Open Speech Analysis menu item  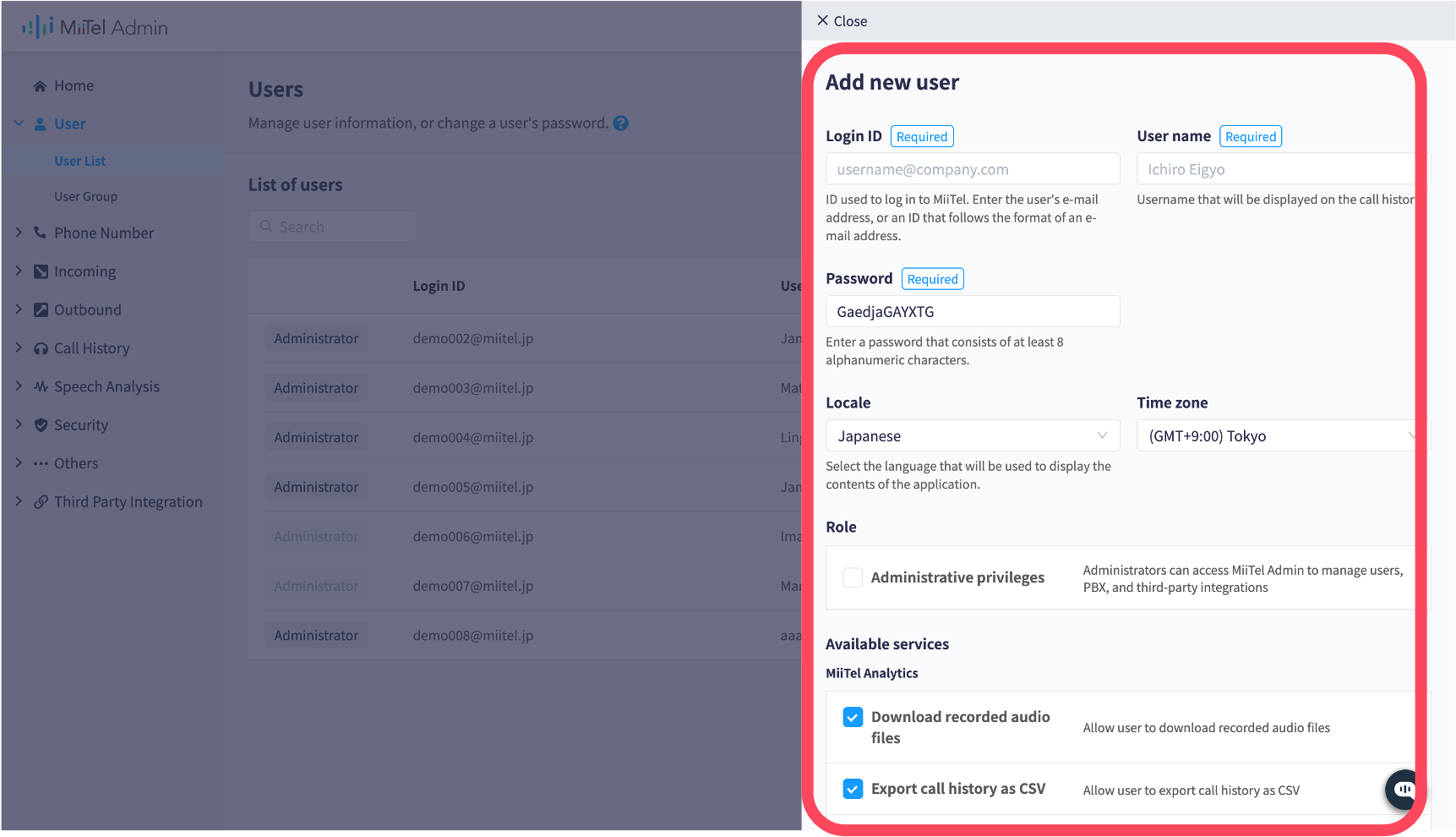pos(106,386)
